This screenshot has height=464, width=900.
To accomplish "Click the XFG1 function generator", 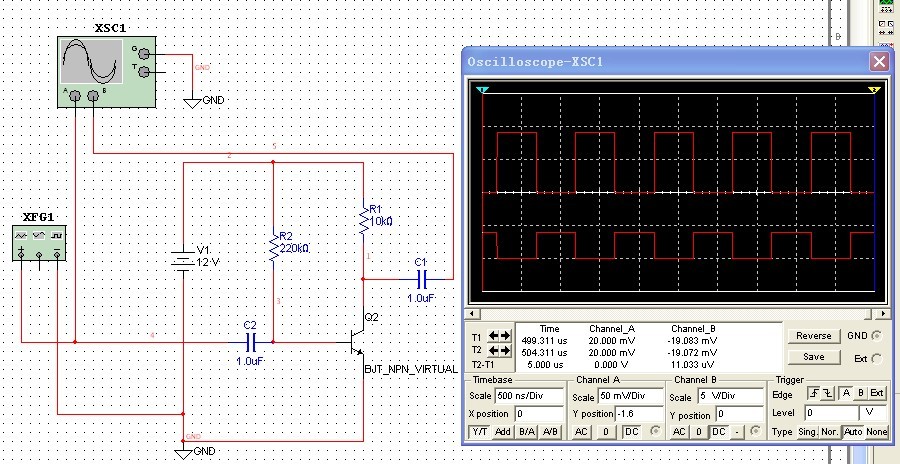I will point(40,243).
